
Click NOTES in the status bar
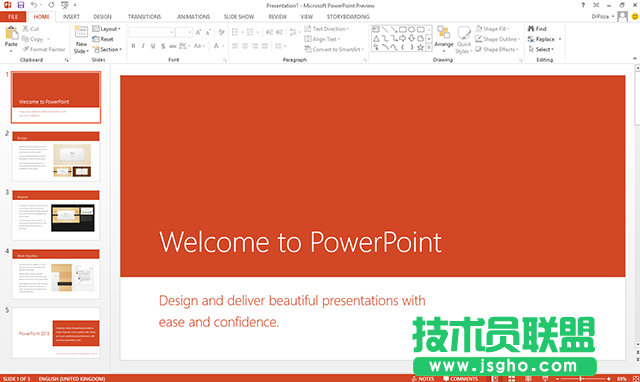pyautogui.click(x=423, y=379)
